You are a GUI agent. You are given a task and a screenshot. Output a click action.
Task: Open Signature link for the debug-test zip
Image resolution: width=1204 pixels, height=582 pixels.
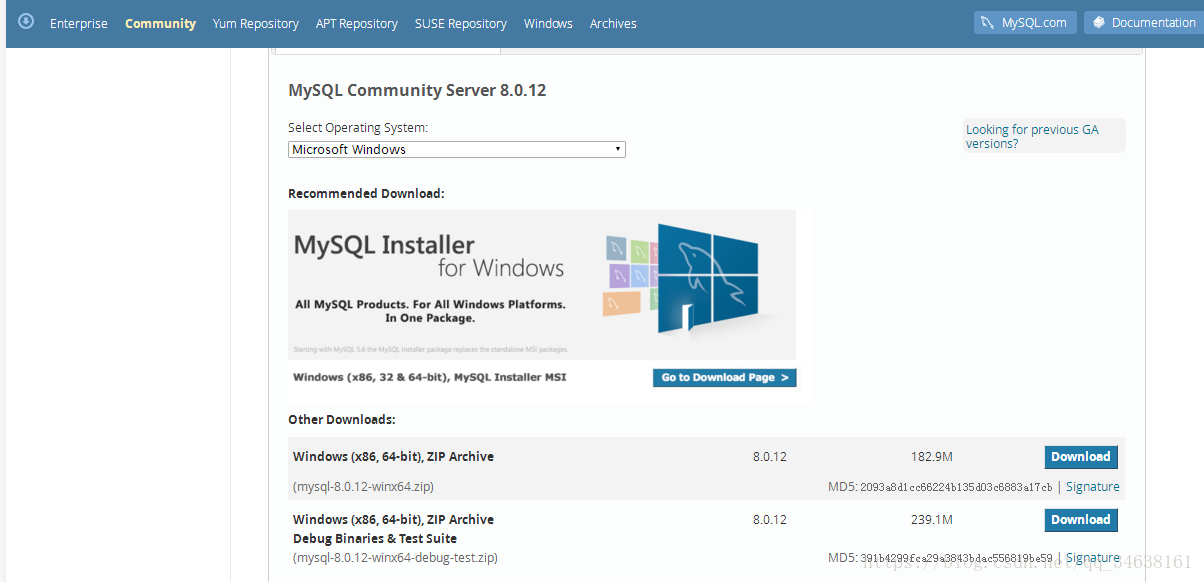point(1093,558)
